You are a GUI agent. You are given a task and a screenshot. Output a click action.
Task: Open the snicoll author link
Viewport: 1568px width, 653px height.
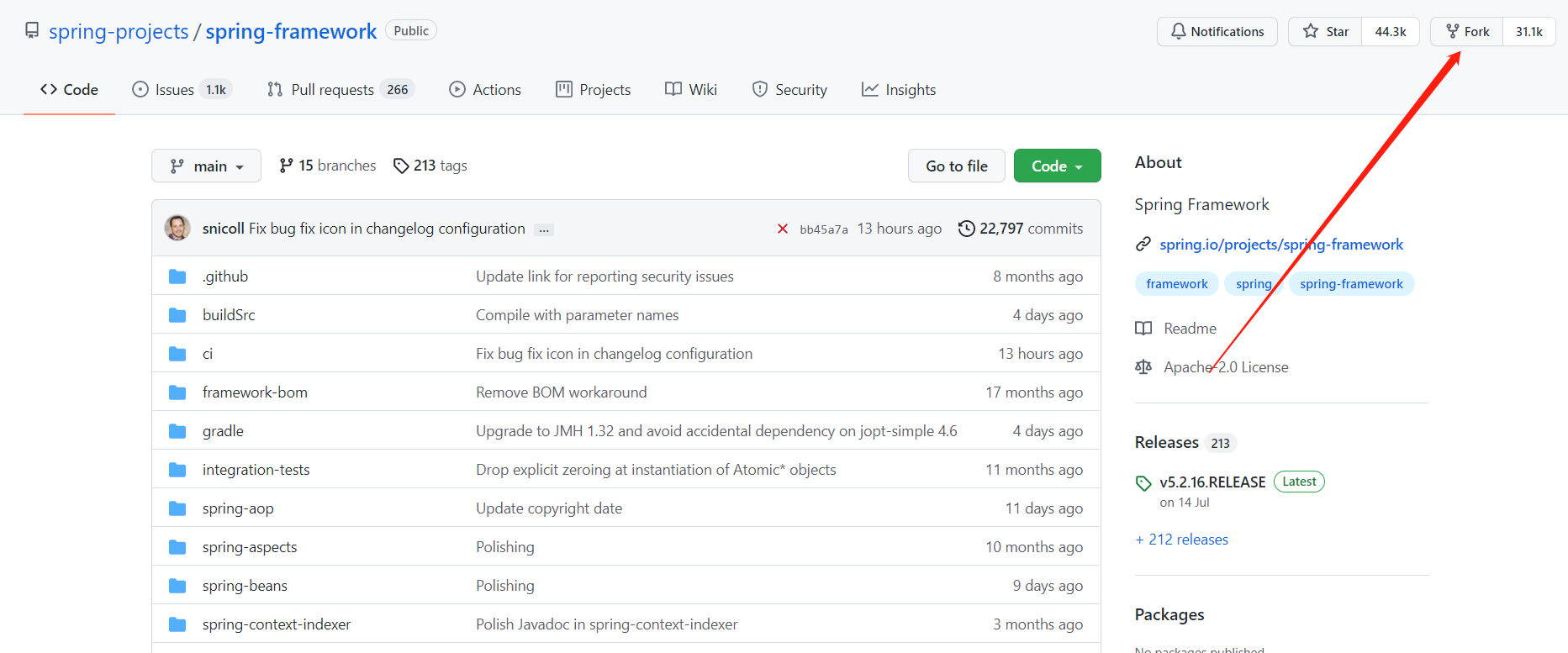[x=224, y=229]
